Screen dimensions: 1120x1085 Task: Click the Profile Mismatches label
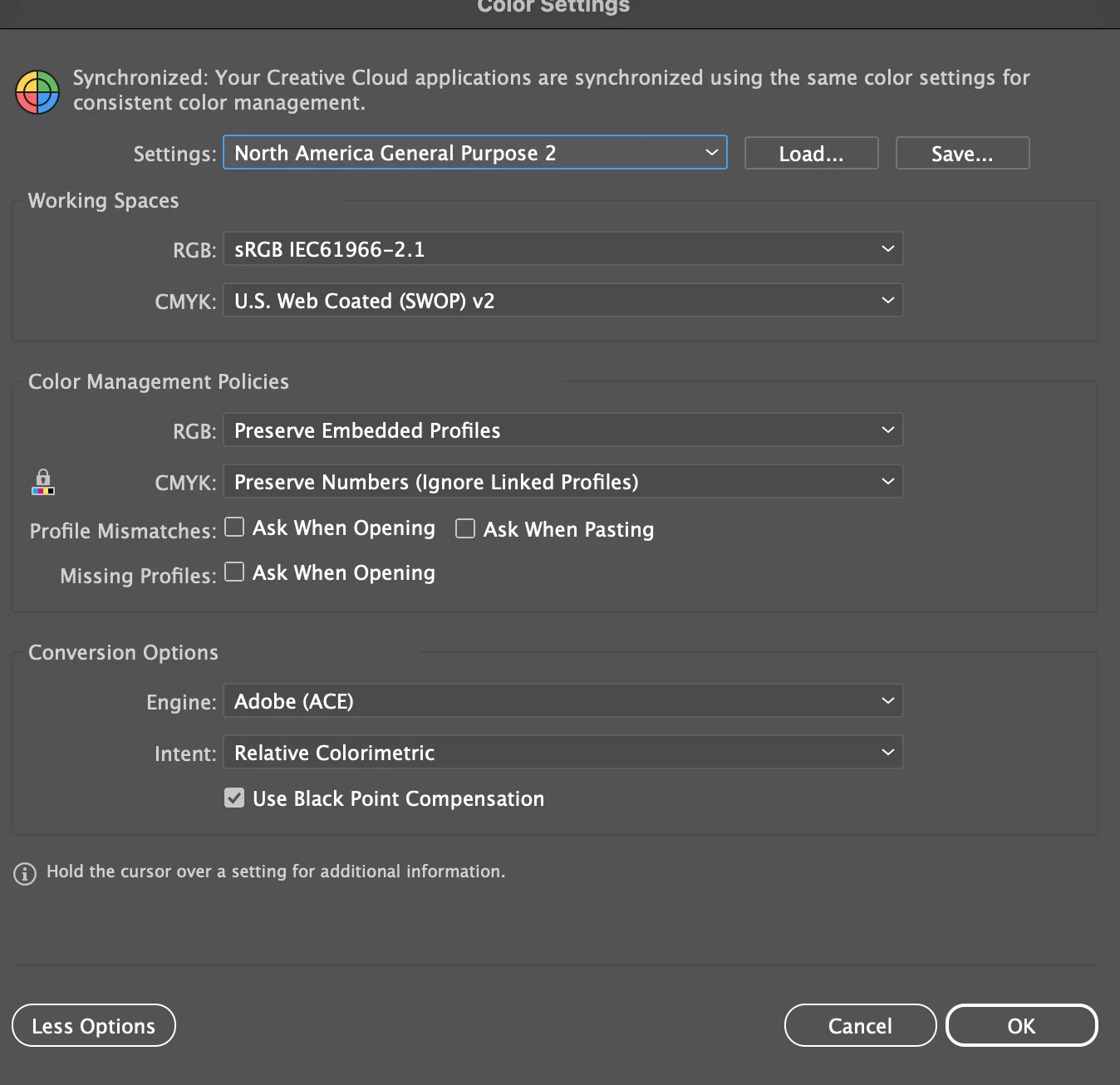pos(123,532)
